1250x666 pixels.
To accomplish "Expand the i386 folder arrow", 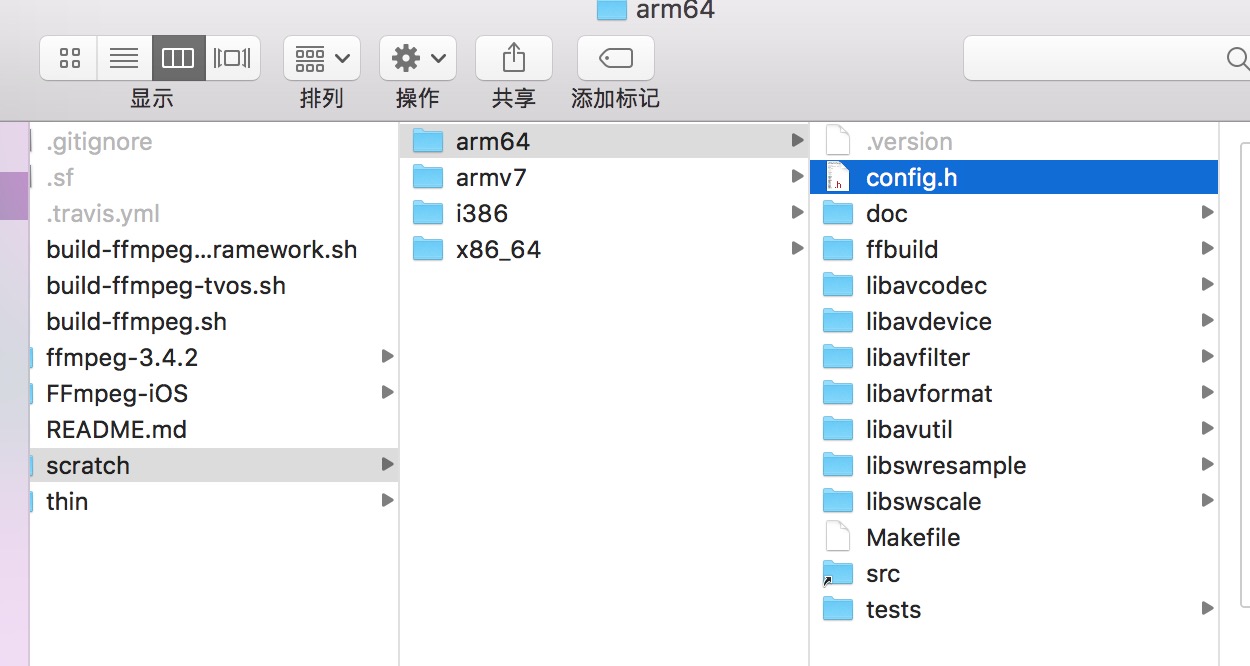I will click(797, 213).
